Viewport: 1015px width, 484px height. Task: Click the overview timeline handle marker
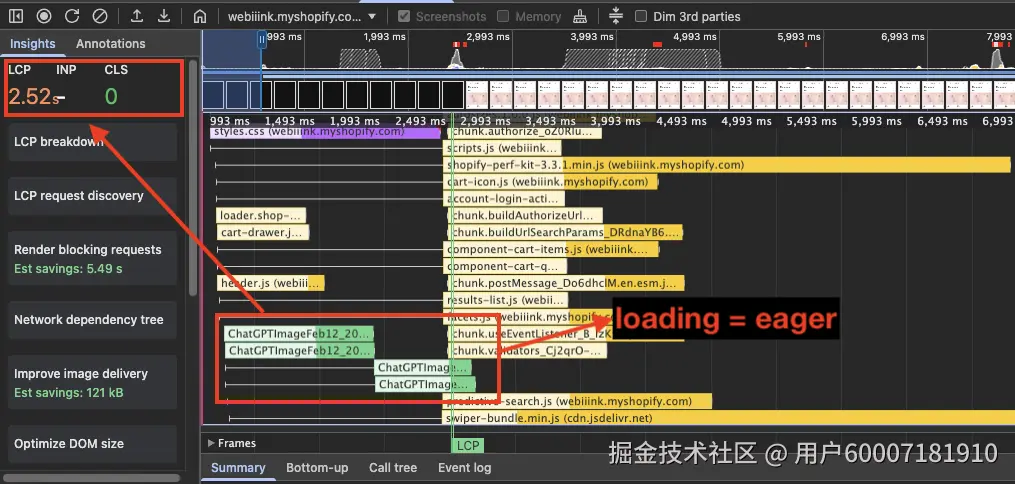[262, 39]
